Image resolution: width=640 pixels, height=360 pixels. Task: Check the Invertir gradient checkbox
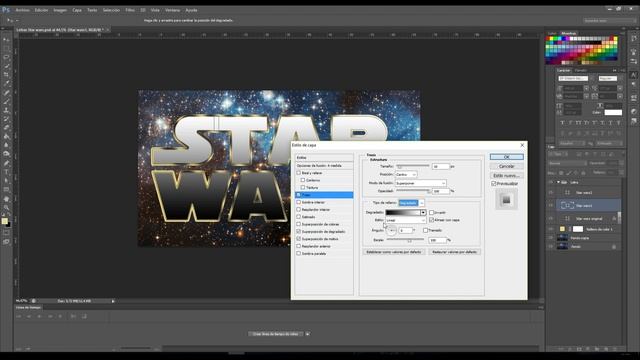[431, 213]
